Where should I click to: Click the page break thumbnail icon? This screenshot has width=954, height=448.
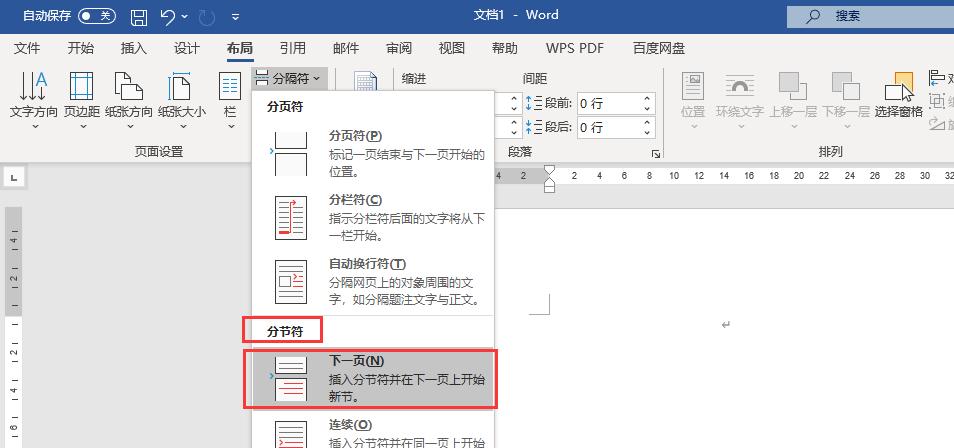pyautogui.click(x=290, y=154)
